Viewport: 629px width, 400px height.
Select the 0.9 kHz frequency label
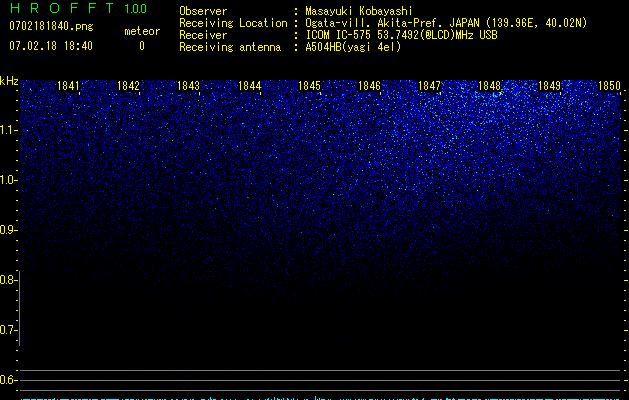coord(10,230)
